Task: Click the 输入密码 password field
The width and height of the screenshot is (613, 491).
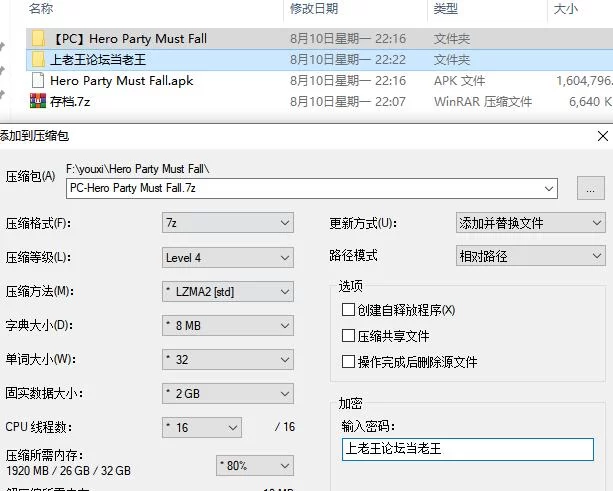Action: click(x=468, y=449)
